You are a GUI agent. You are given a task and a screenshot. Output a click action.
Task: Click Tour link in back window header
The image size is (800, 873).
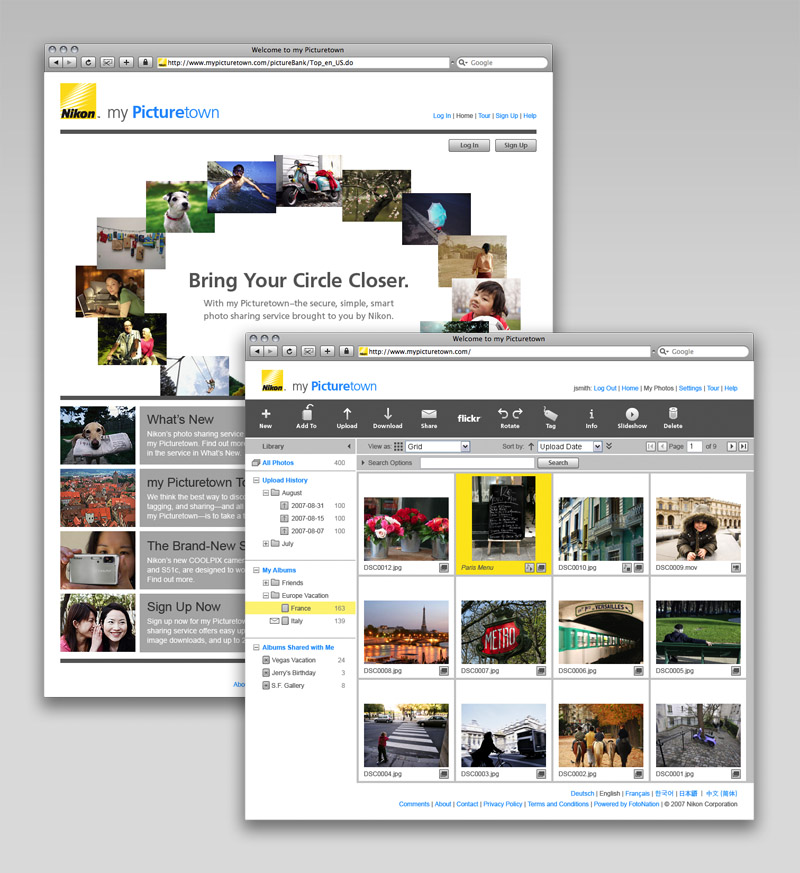tap(484, 116)
